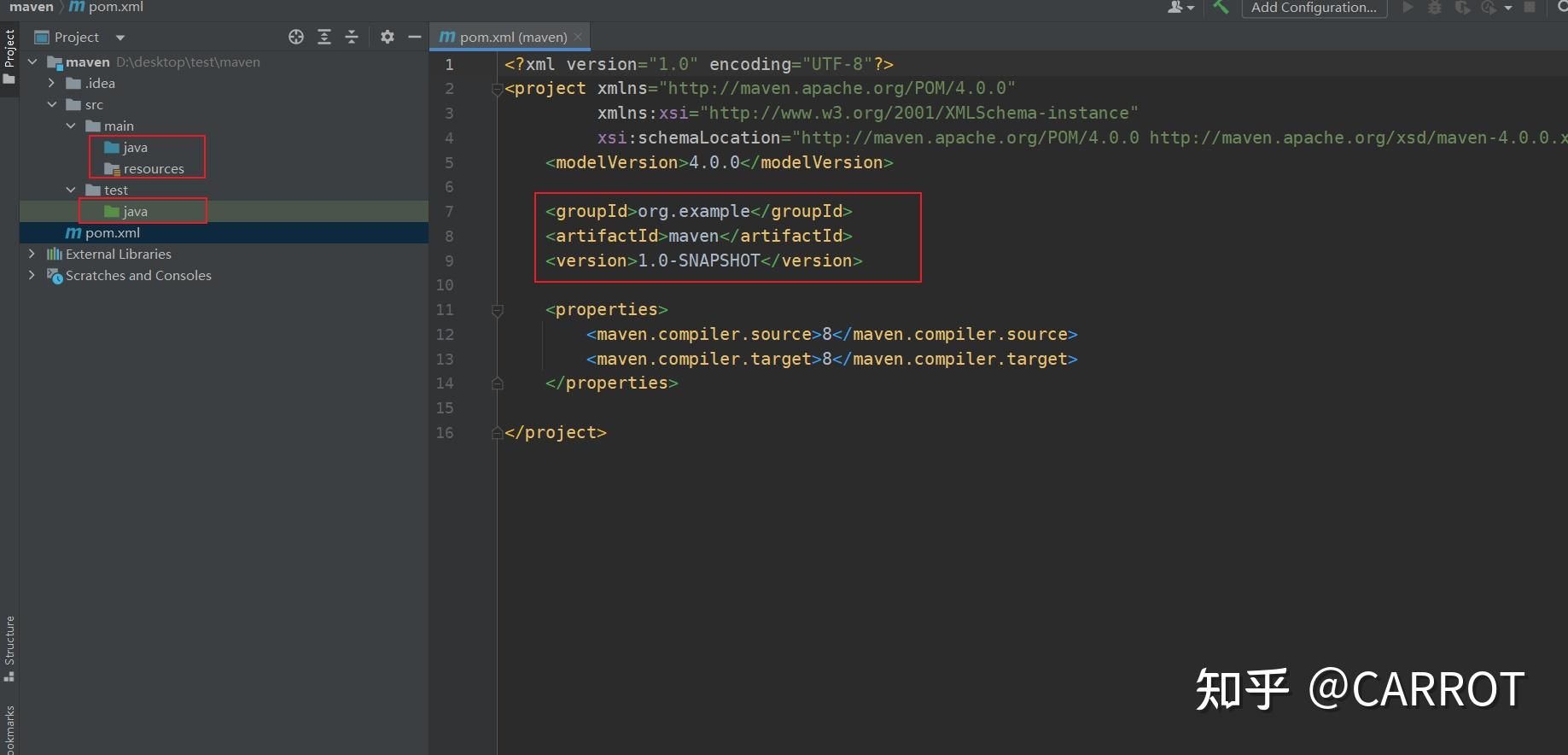1568x755 pixels.
Task: Select the resources folder in tree
Action: [x=153, y=168]
